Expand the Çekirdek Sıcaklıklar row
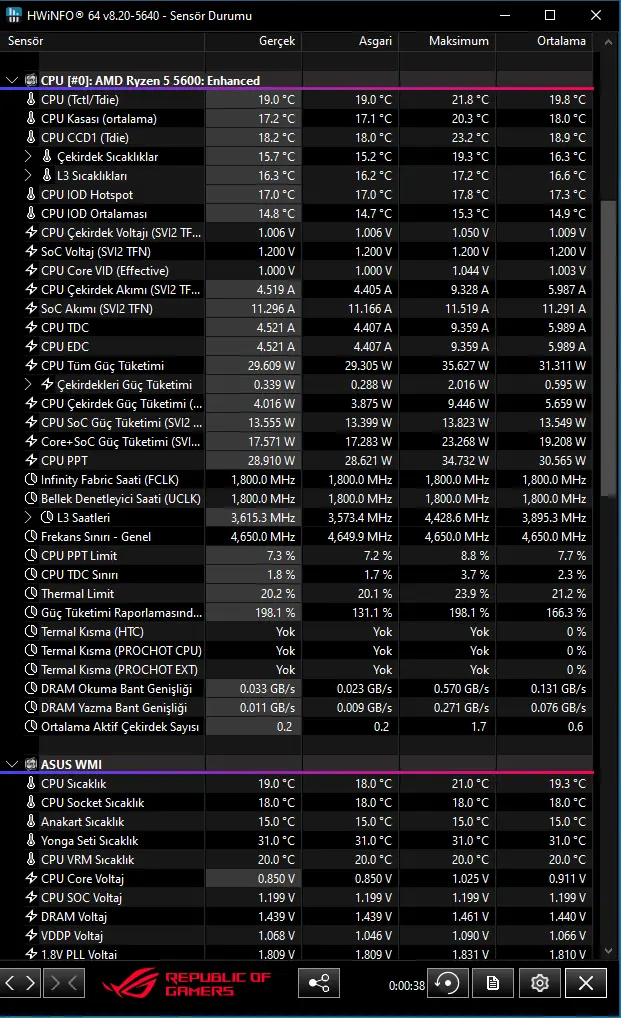Image resolution: width=621 pixels, height=1018 pixels. (28, 156)
